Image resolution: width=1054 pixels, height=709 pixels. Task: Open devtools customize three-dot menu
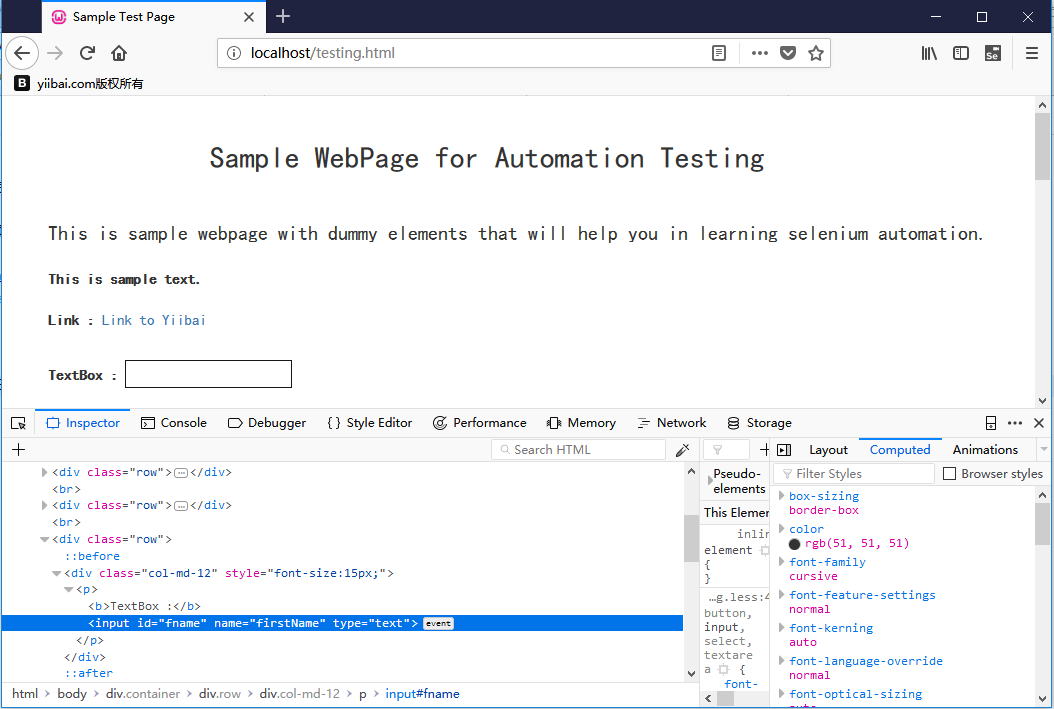[1015, 423]
